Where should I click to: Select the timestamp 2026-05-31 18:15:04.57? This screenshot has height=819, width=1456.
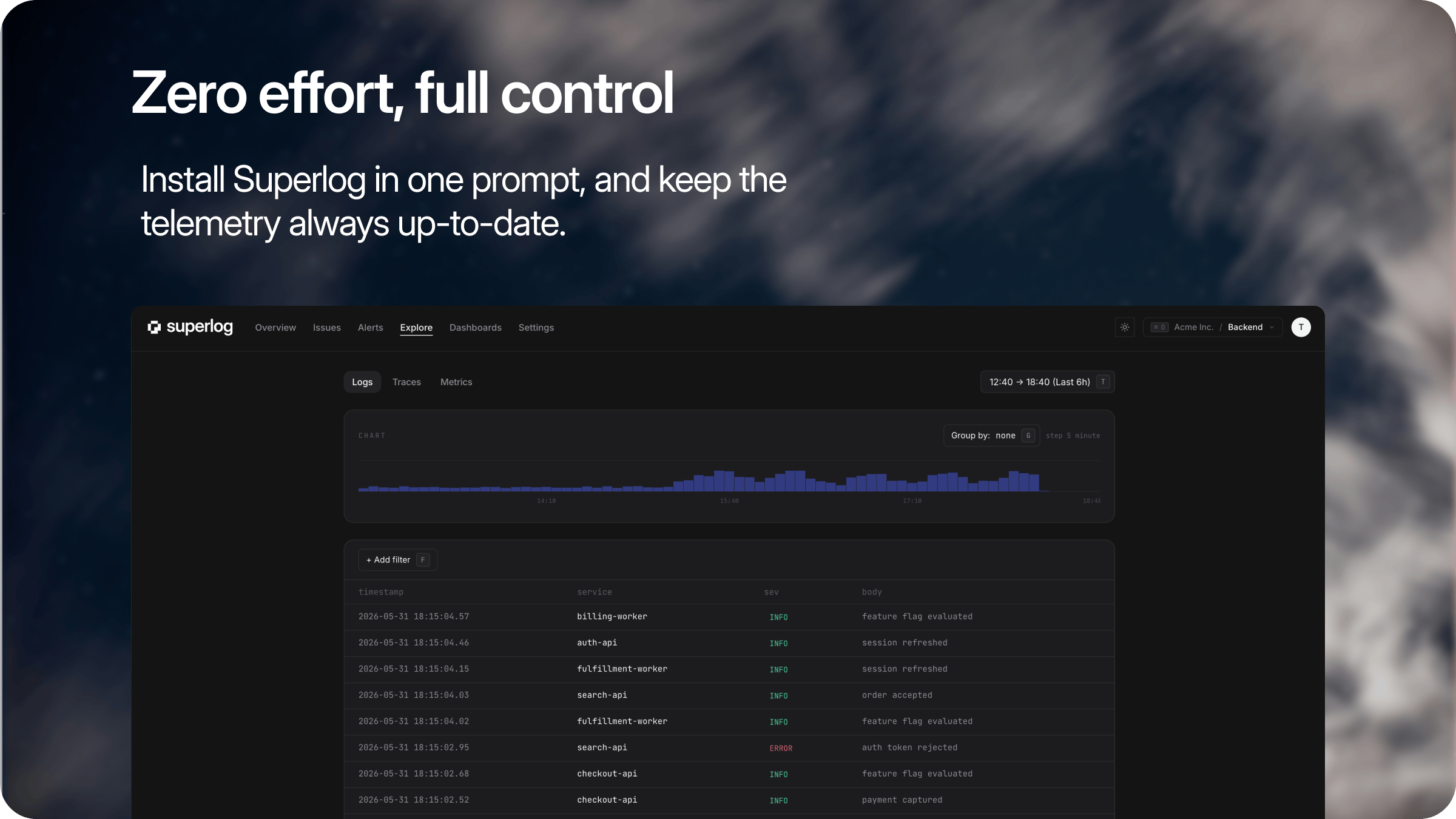pos(414,616)
